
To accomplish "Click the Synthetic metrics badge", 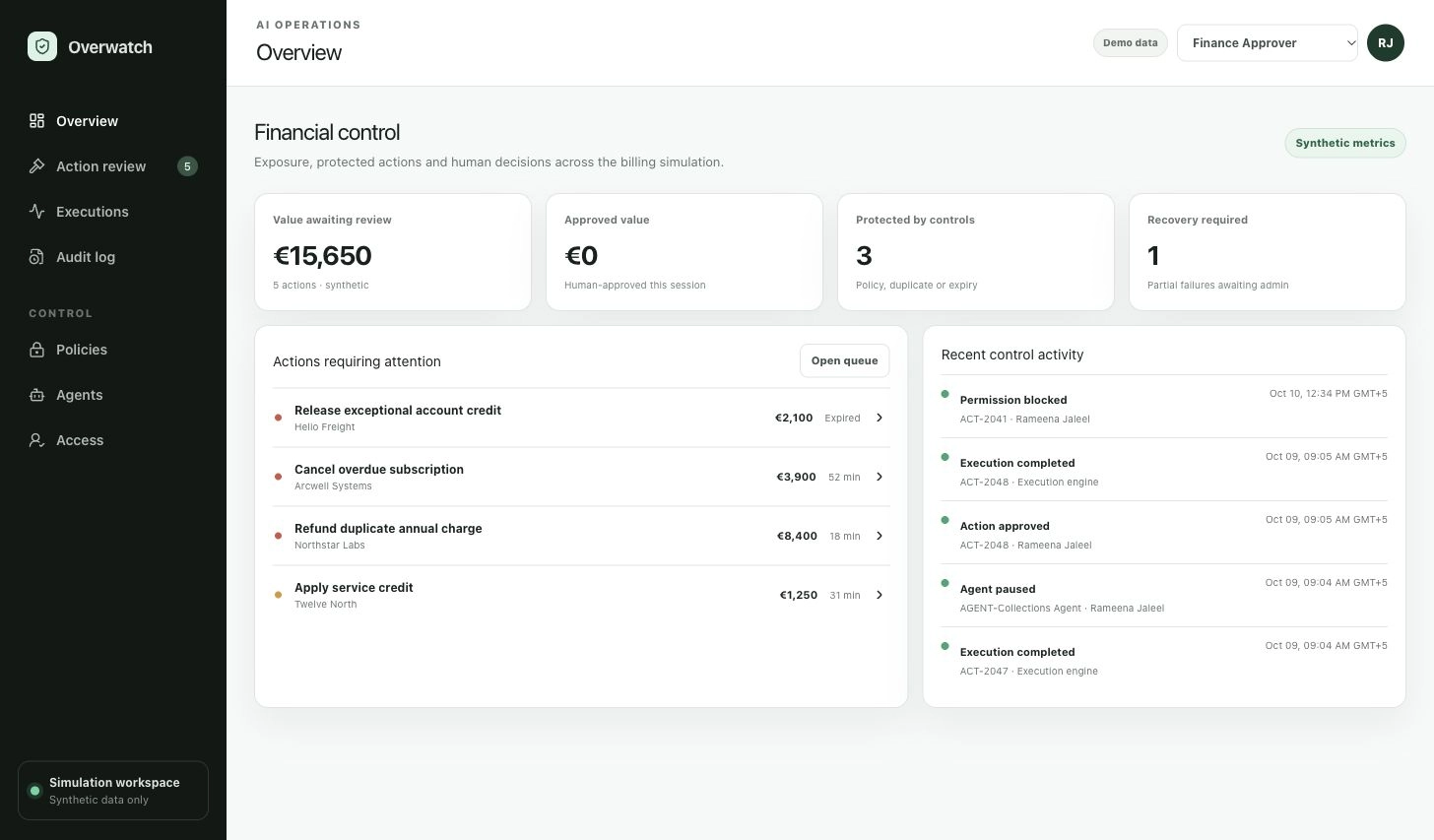I will coord(1344,143).
